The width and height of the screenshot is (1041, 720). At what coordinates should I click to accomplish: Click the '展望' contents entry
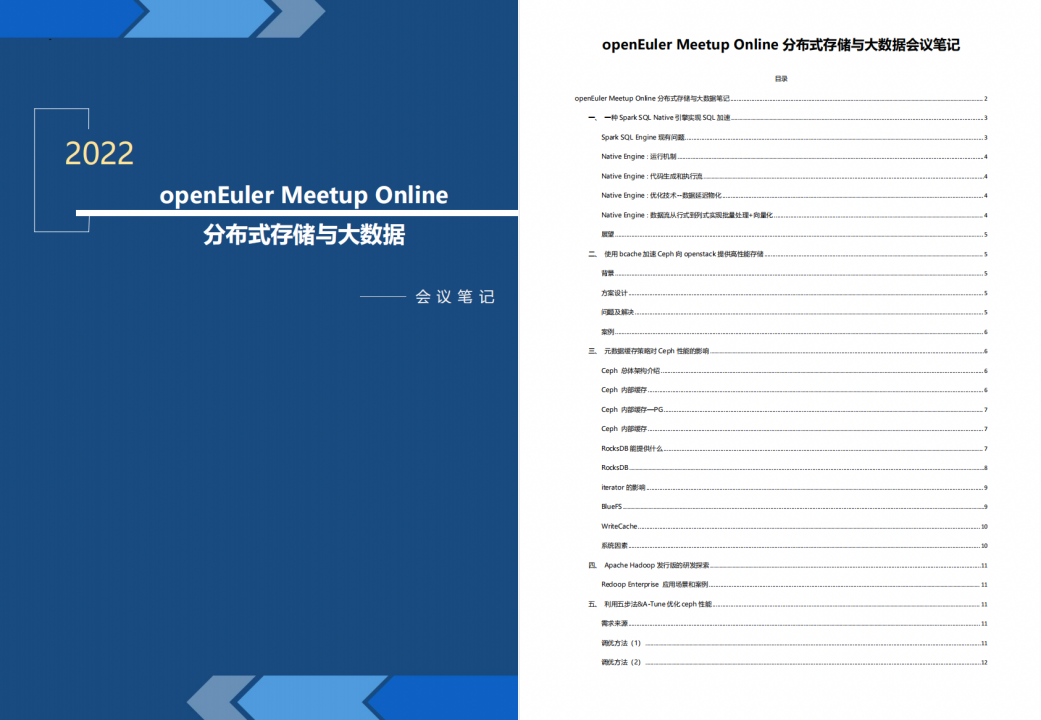point(607,235)
